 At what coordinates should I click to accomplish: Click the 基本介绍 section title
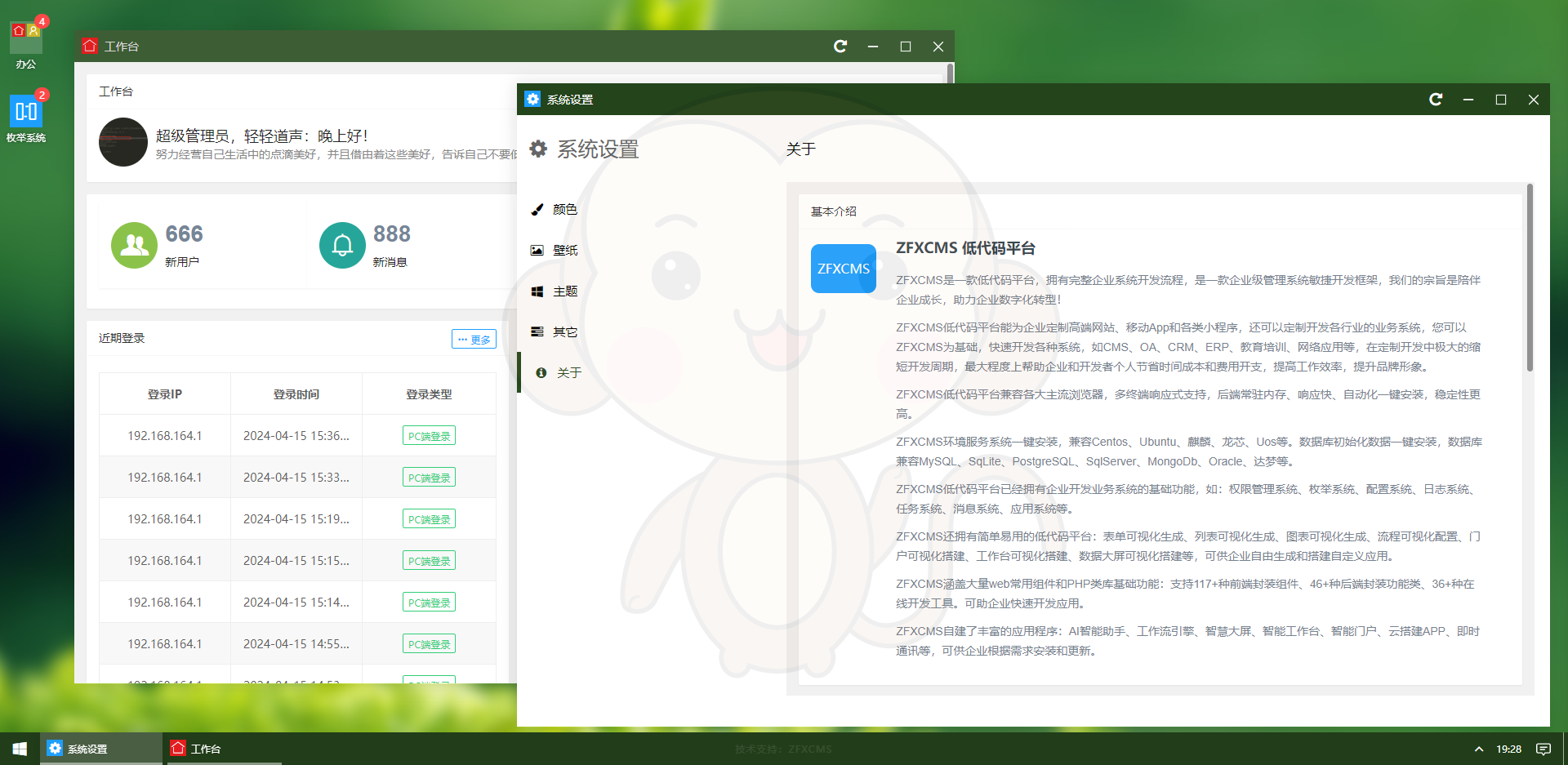point(833,211)
